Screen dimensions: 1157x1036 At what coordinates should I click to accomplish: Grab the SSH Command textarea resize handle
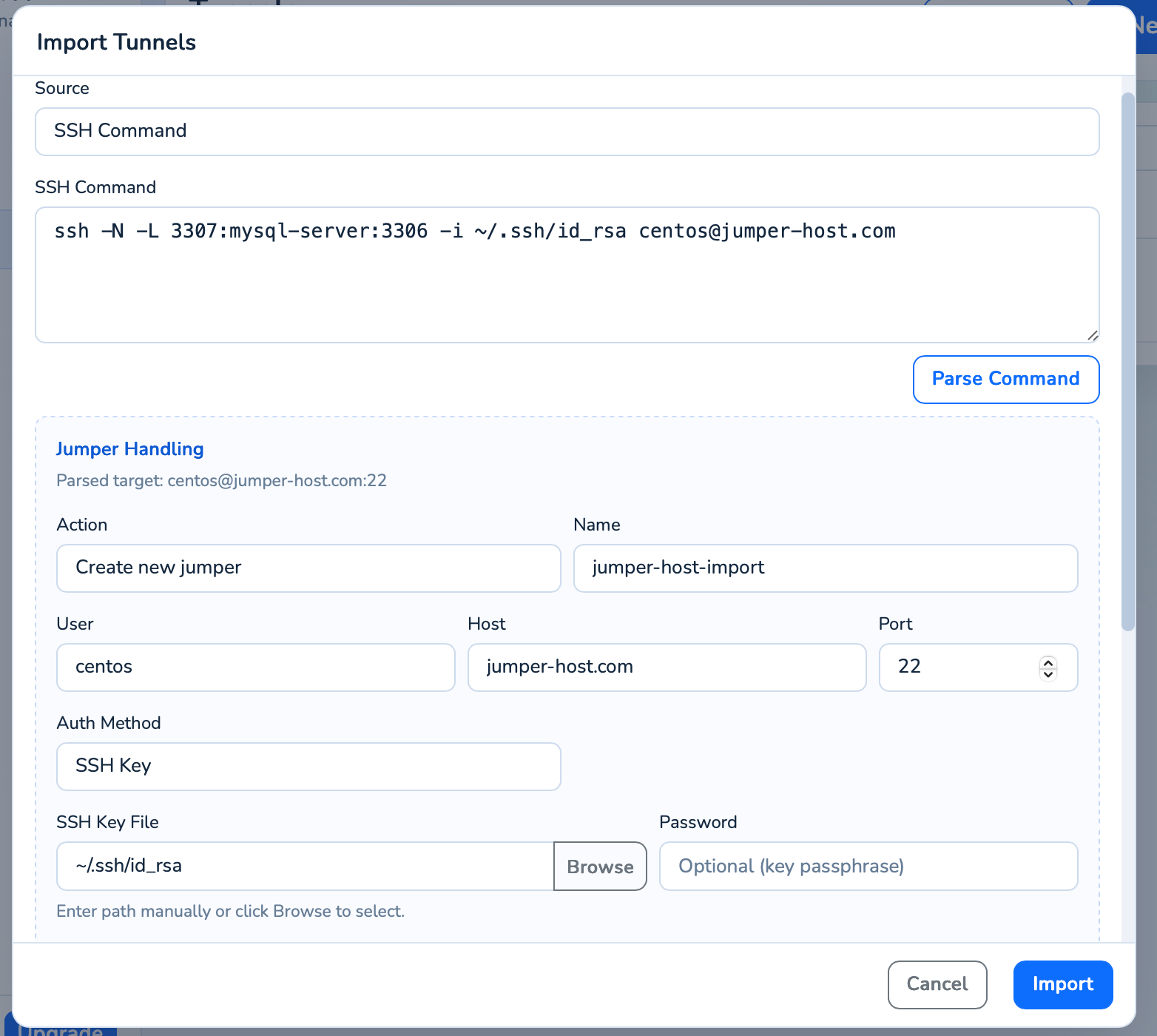pyautogui.click(x=1092, y=335)
